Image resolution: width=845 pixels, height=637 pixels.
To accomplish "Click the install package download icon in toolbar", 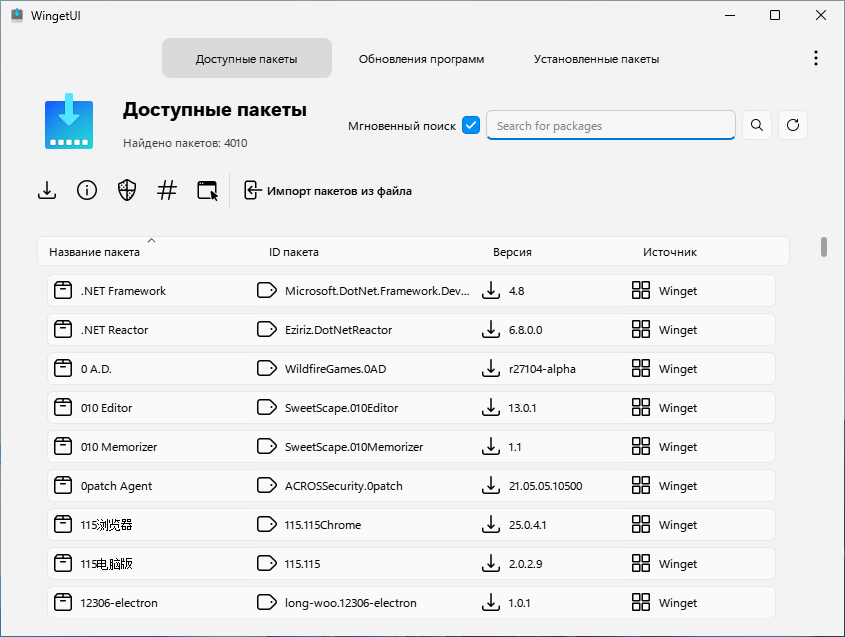I will (x=47, y=190).
